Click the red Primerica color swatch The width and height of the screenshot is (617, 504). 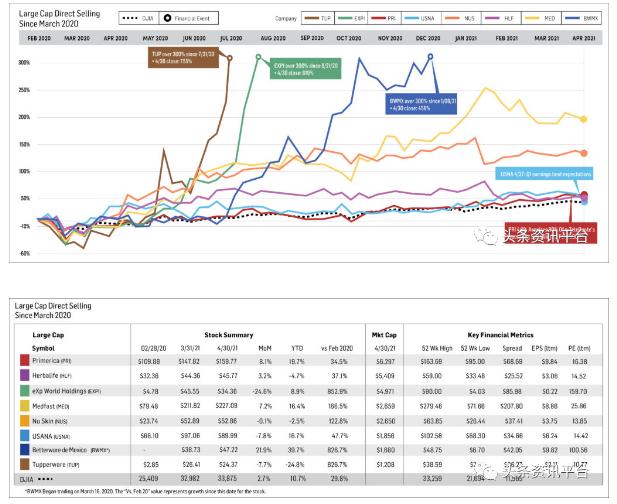tap(24, 360)
